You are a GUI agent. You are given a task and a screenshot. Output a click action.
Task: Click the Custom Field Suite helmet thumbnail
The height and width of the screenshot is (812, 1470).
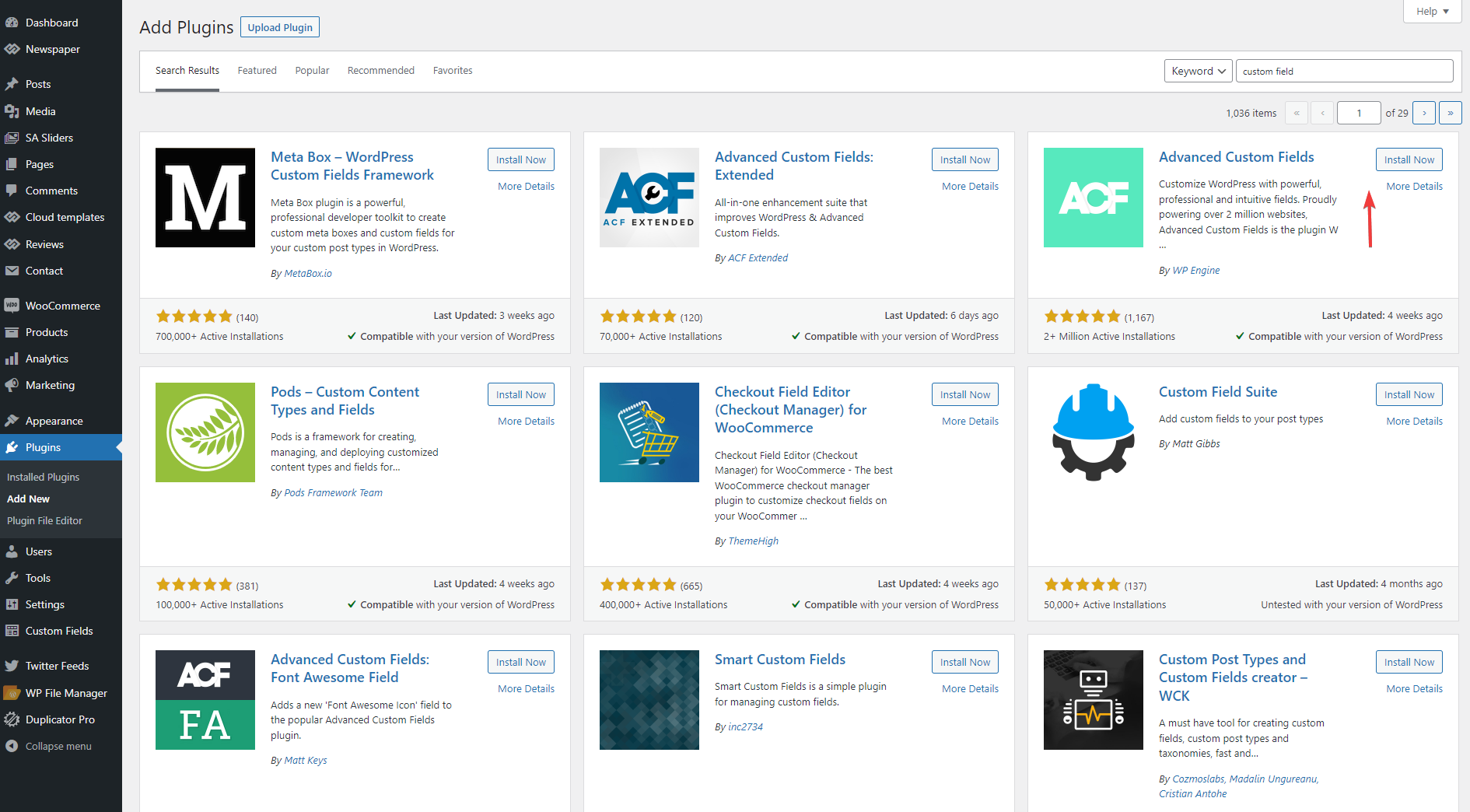click(x=1093, y=432)
